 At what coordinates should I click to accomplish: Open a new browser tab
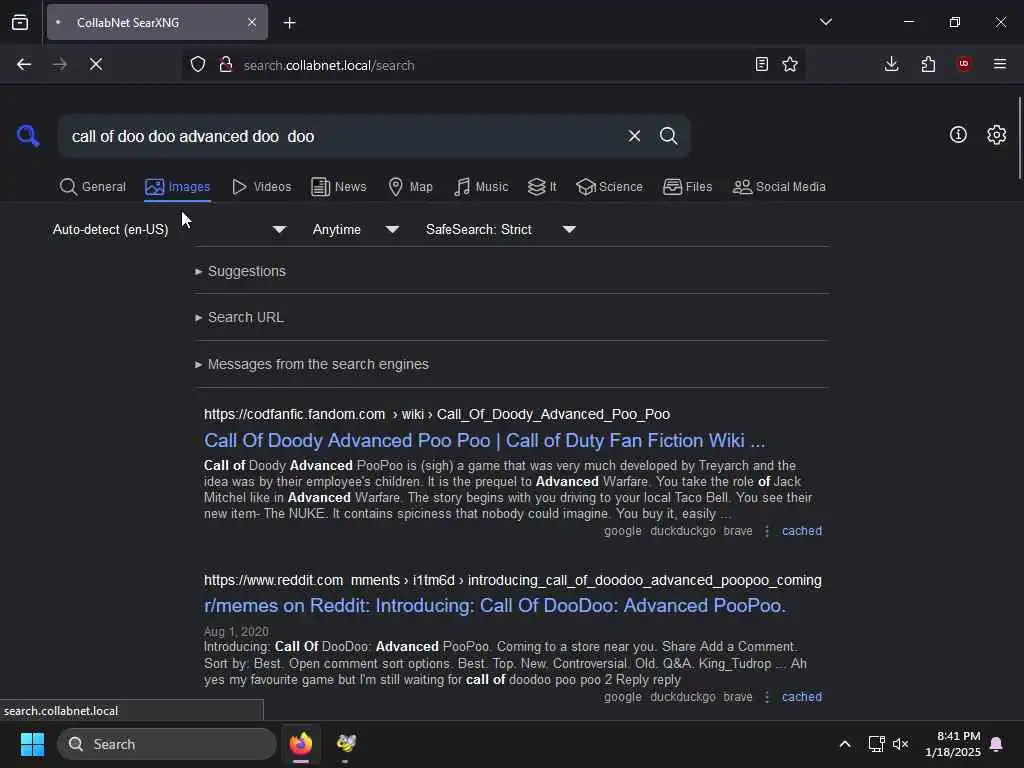(289, 23)
